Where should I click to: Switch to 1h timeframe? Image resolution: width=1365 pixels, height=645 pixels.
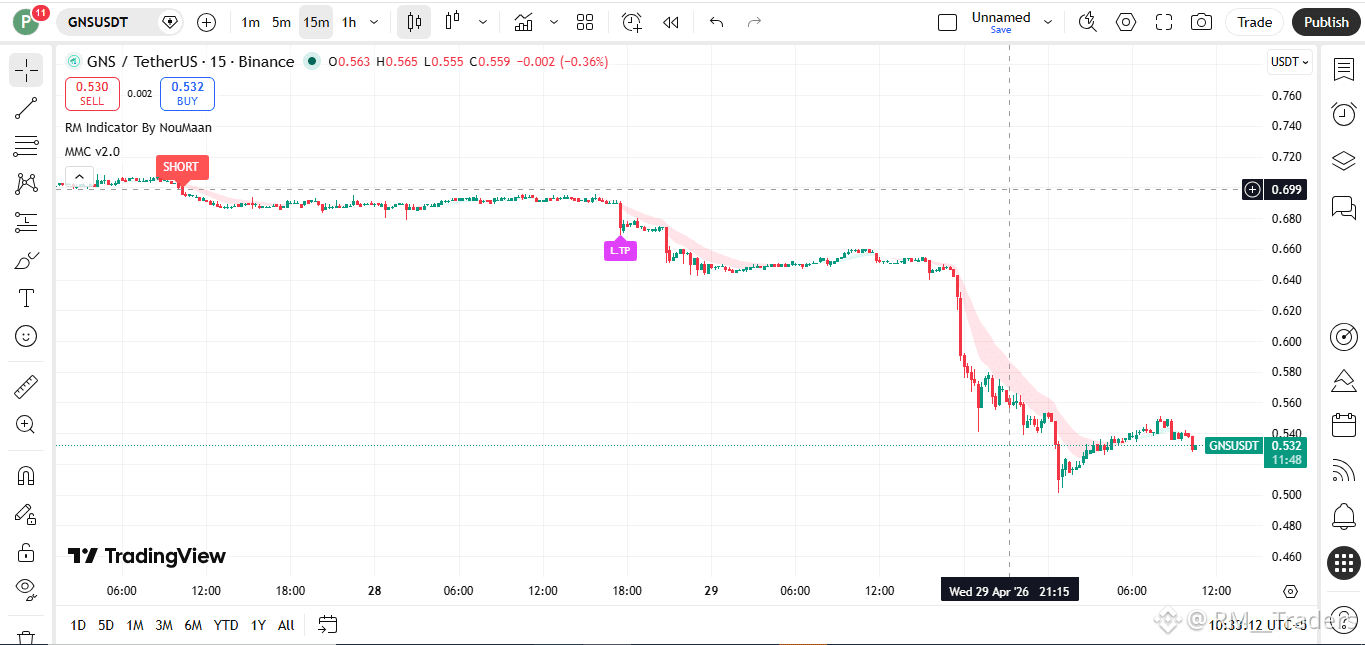[349, 22]
